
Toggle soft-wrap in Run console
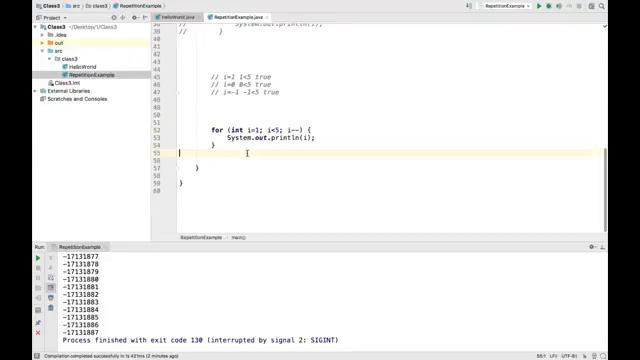click(x=51, y=278)
